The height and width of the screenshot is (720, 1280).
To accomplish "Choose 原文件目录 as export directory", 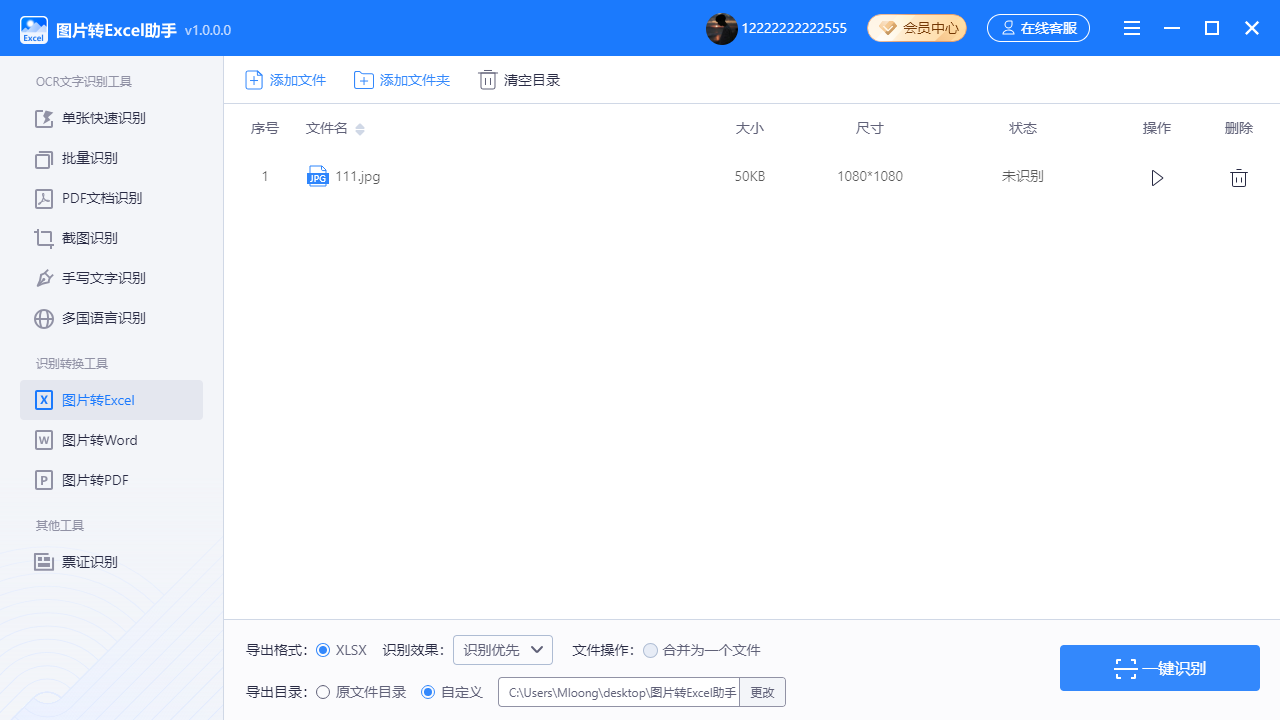I will [322, 691].
